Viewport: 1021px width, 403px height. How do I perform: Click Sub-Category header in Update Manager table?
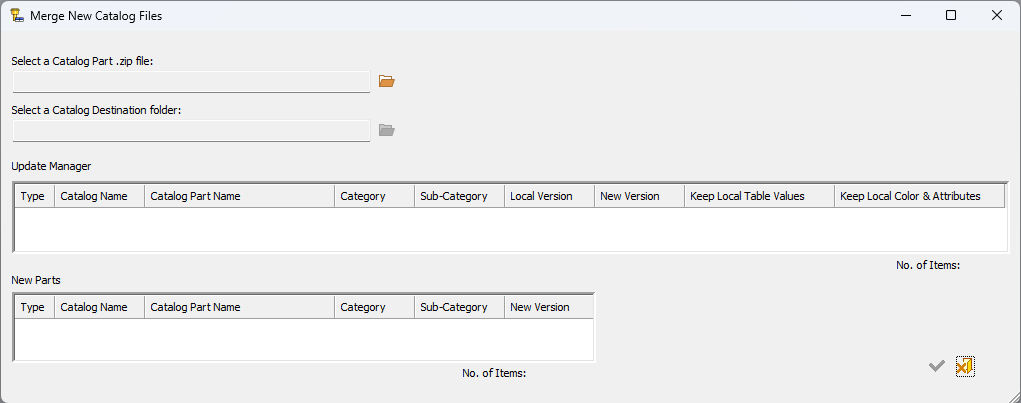(459, 196)
